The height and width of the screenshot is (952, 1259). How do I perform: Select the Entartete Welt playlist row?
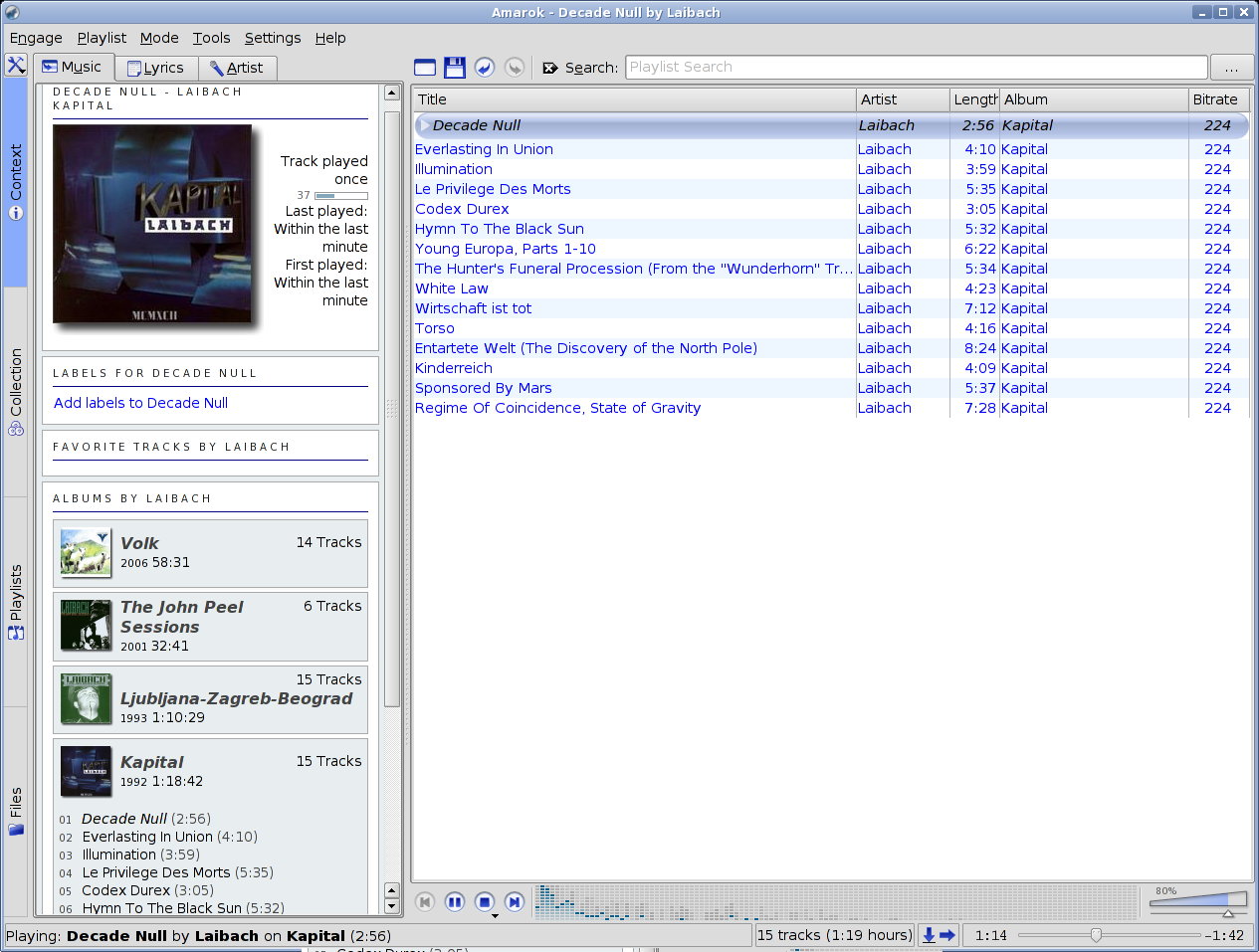[830, 348]
